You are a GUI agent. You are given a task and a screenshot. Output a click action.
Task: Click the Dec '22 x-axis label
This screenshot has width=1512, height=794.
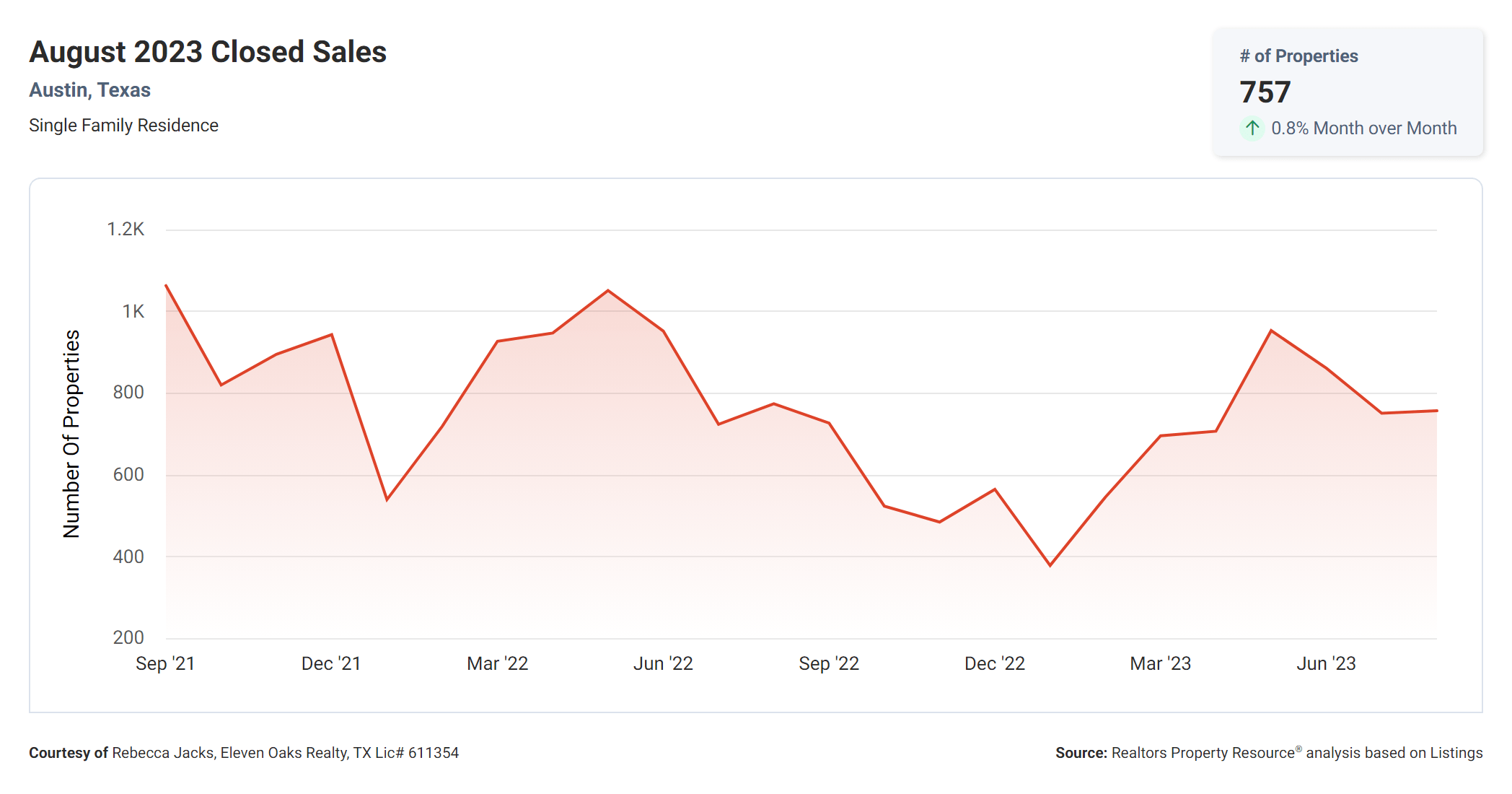point(995,663)
